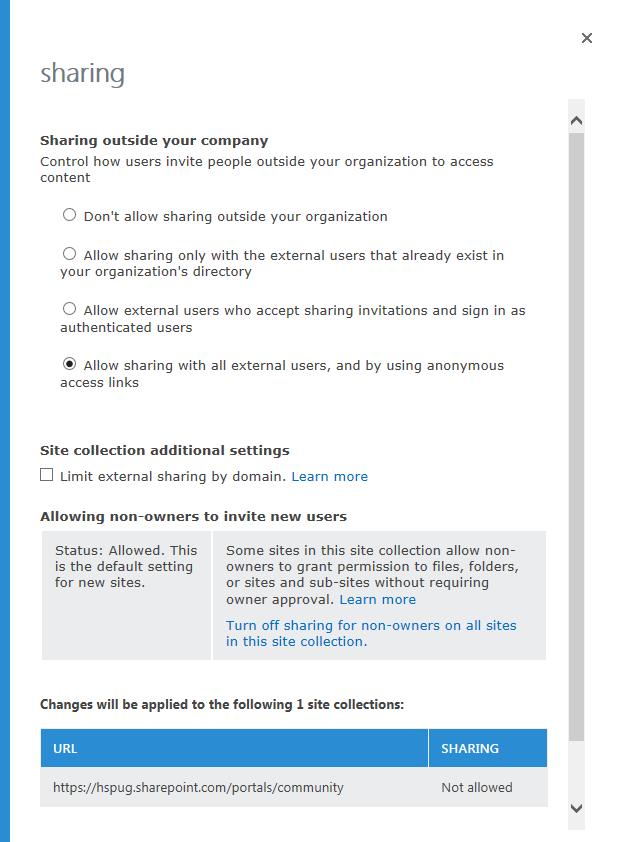Choose sharing only with existing external users
625x842 pixels.
69,253
